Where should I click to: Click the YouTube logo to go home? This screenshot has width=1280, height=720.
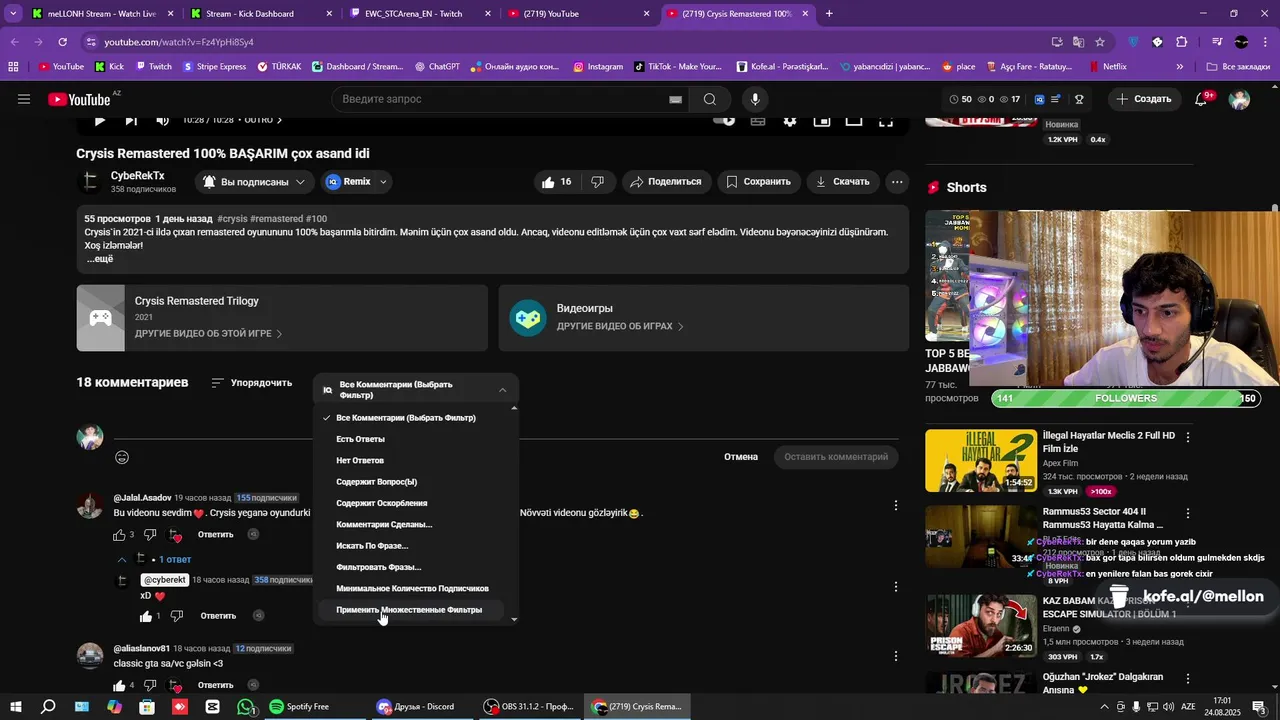pyautogui.click(x=79, y=99)
